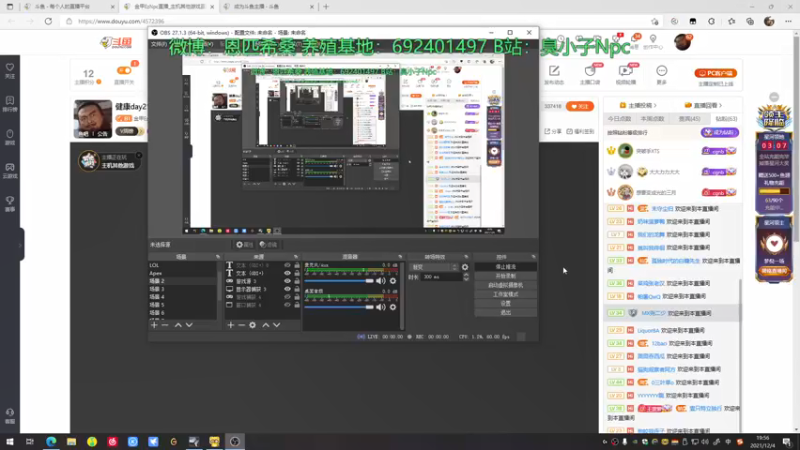Screen dimensions: 800x450
Task: Move source down with arrow icon
Action: coord(277,325)
